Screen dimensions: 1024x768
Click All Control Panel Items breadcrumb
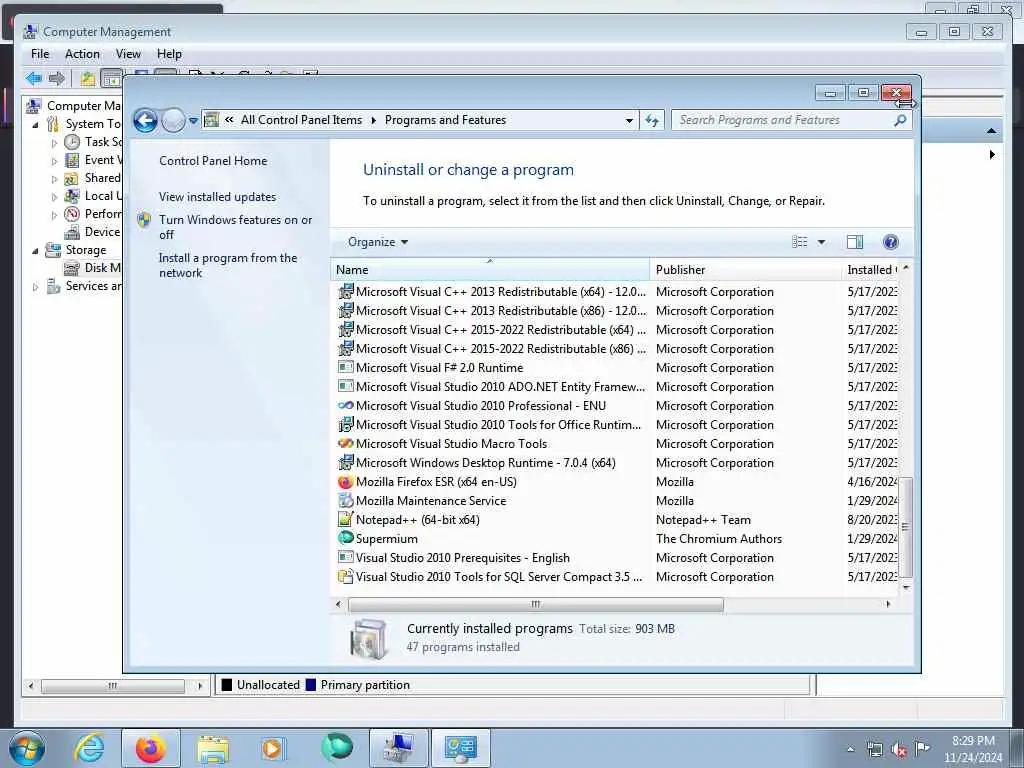pos(301,120)
